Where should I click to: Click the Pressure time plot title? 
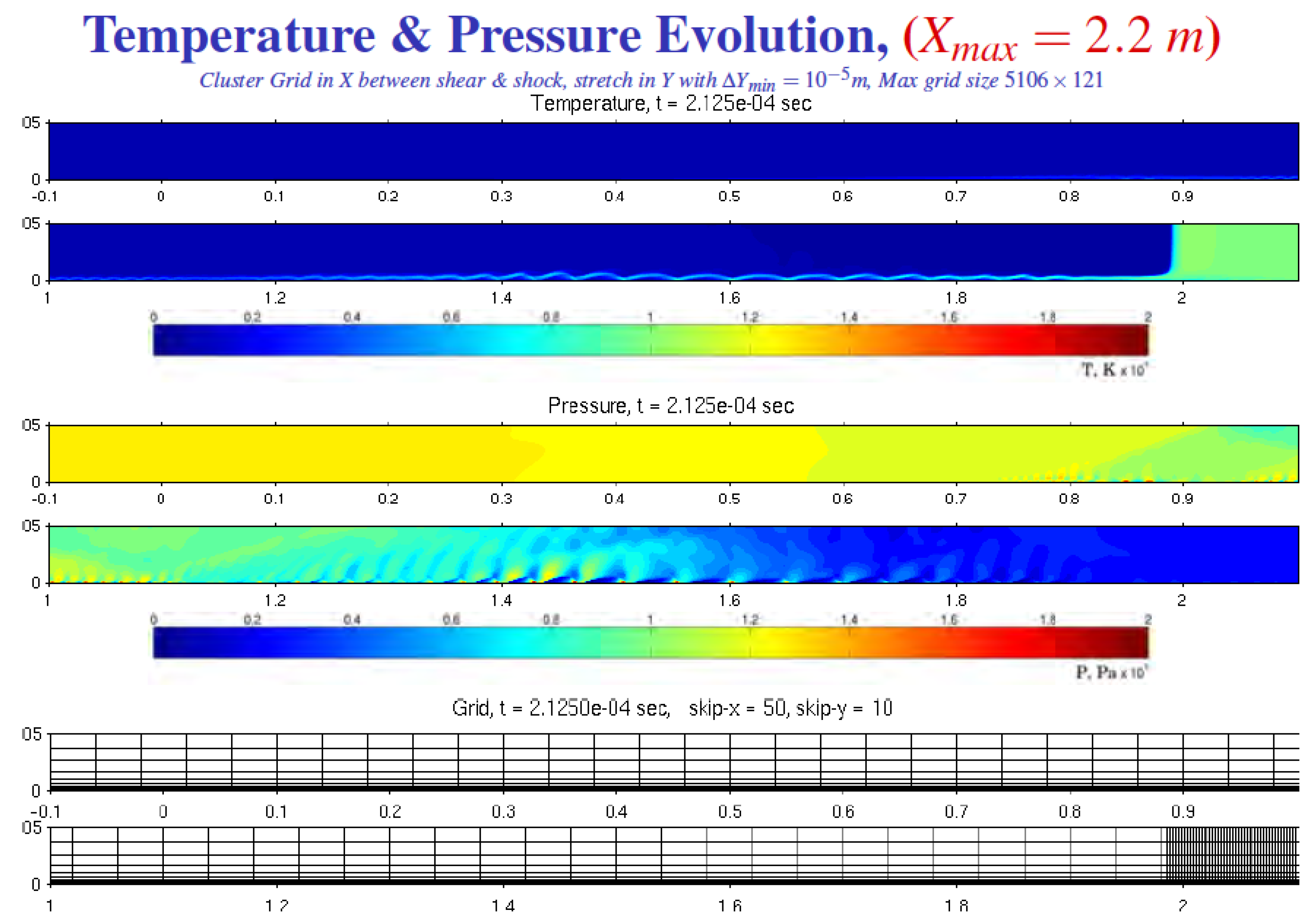click(x=671, y=406)
